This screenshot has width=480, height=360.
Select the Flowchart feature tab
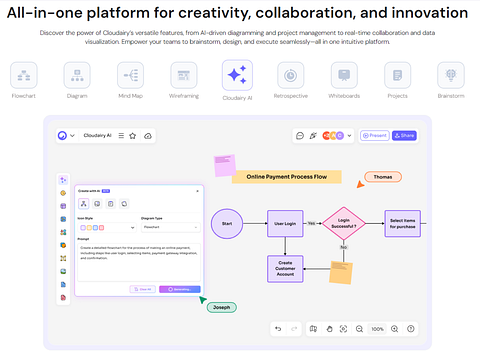click(24, 81)
